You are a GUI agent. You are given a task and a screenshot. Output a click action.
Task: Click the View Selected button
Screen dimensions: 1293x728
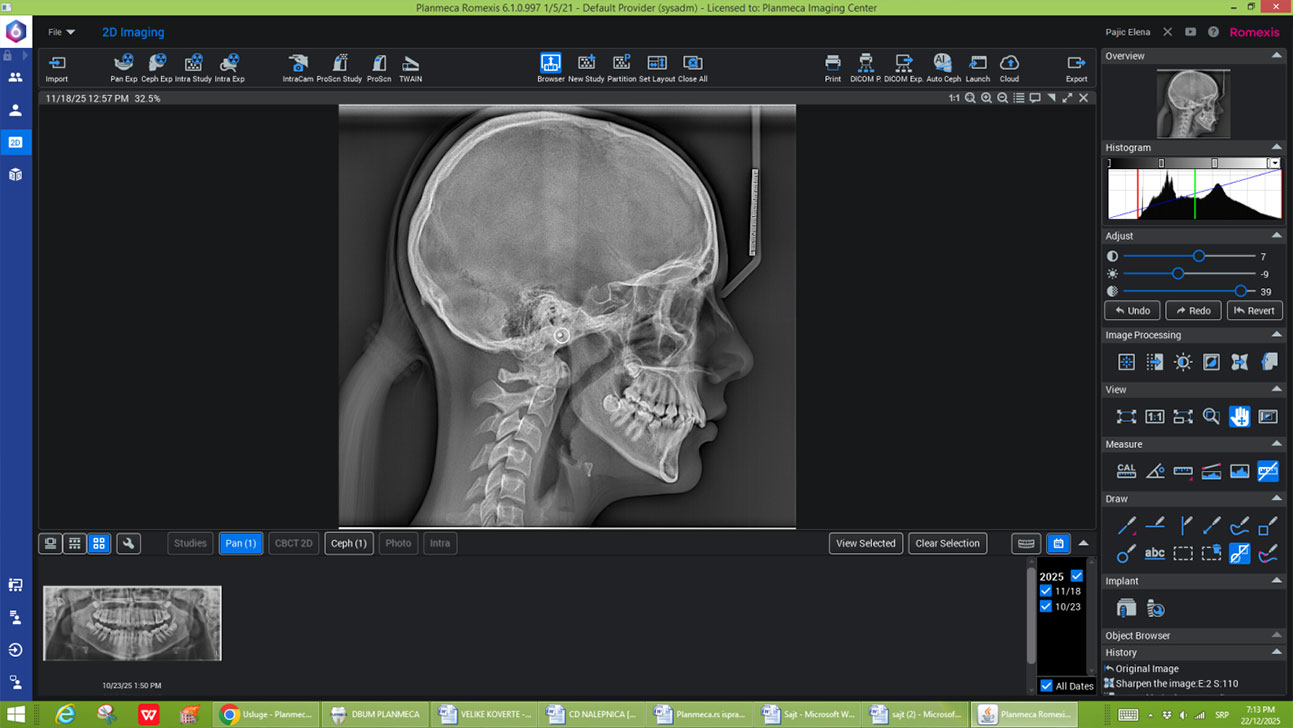[865, 543]
